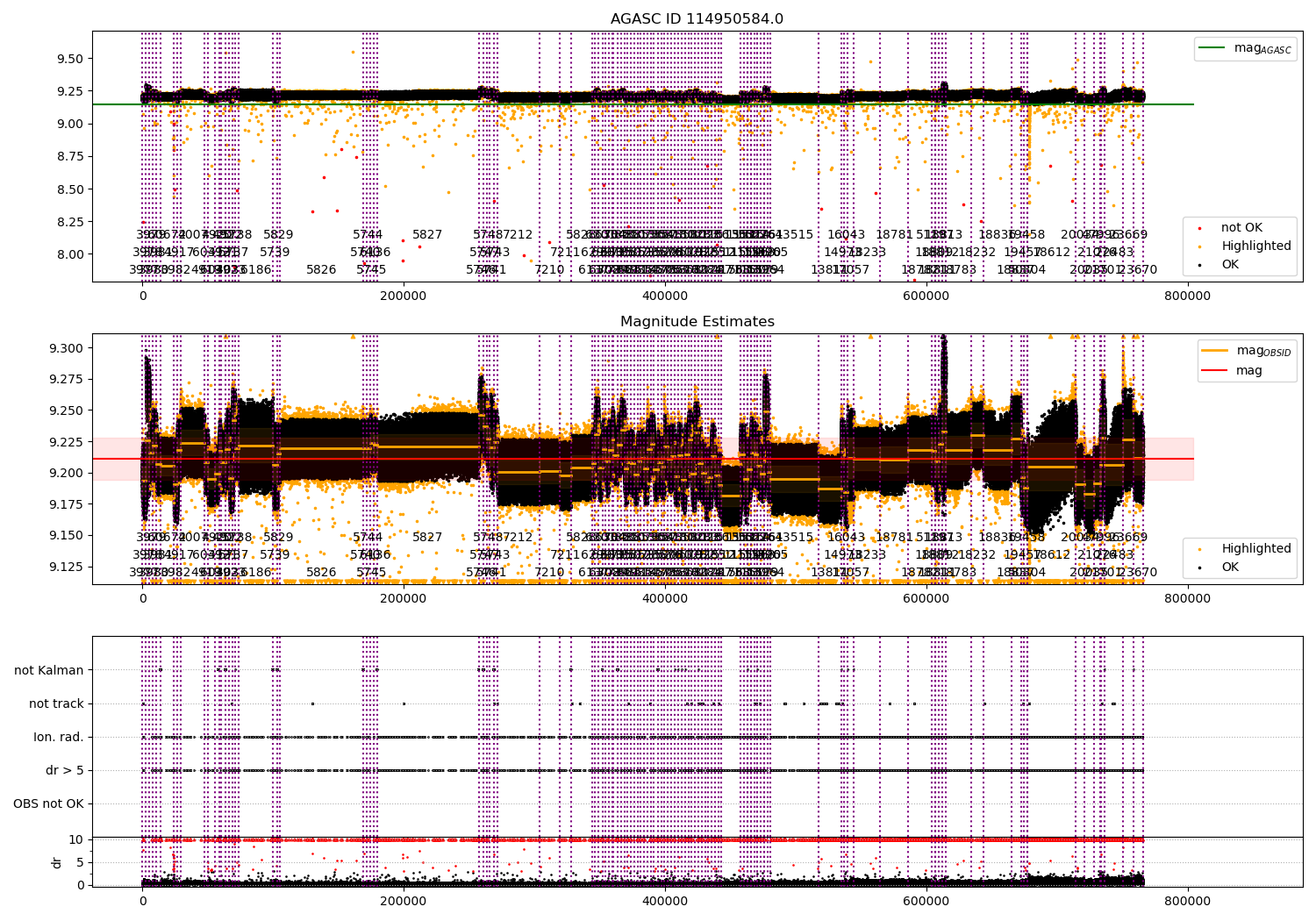Click y tick '8.50' in top panel
Screen dimensions: 1316x921
tap(70, 189)
